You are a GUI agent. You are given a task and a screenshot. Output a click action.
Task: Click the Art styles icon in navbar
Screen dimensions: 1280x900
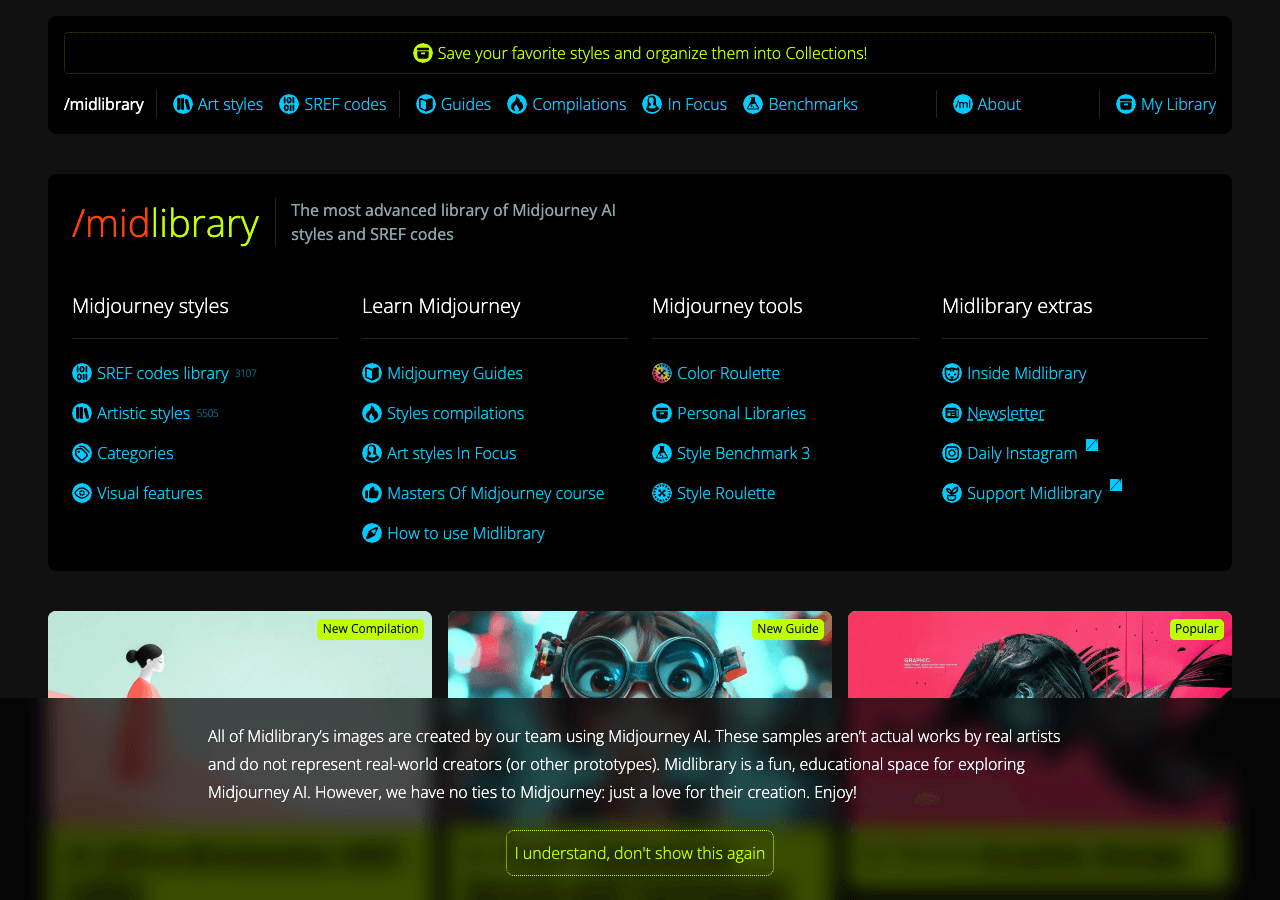tap(183, 104)
